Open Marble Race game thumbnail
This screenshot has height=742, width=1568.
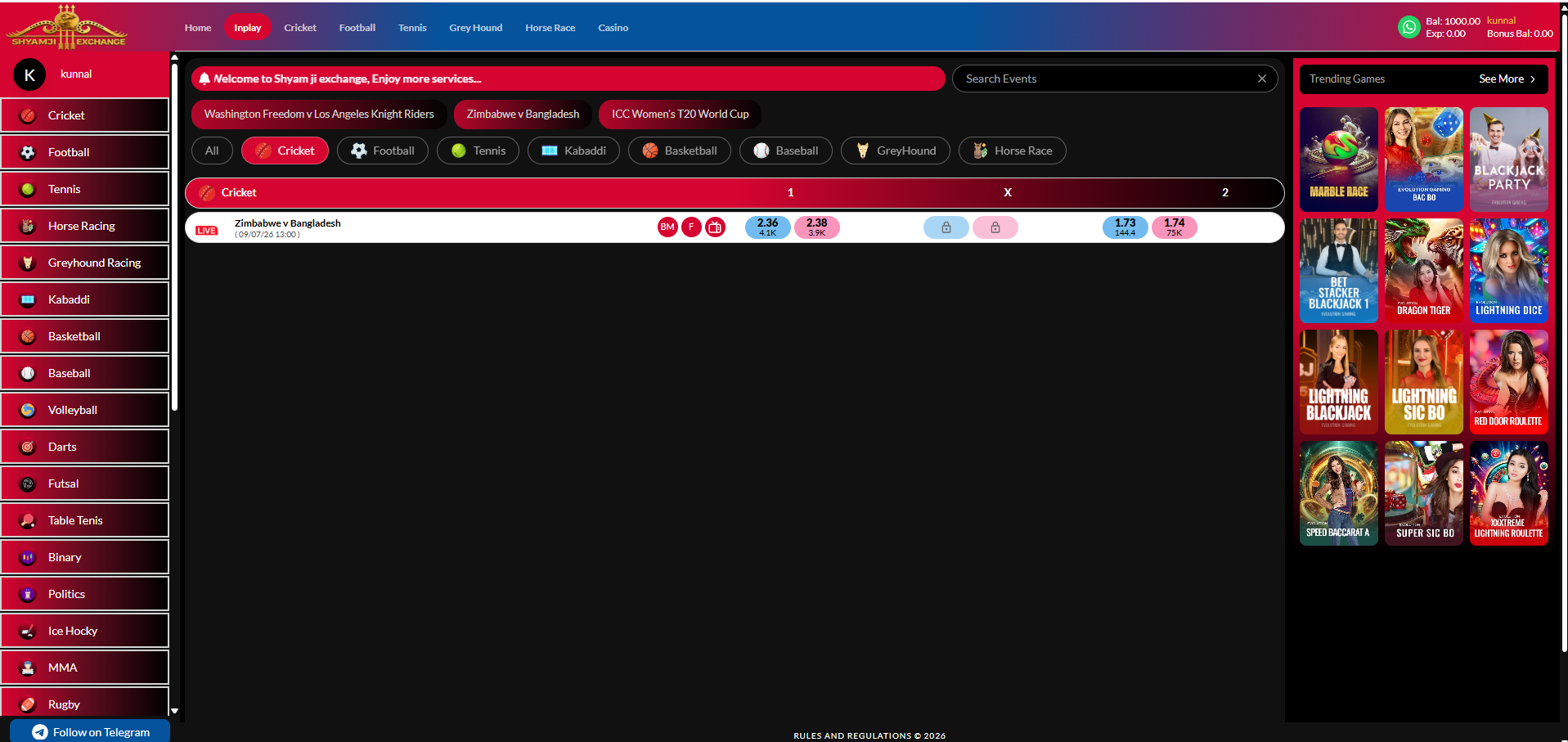tap(1339, 160)
